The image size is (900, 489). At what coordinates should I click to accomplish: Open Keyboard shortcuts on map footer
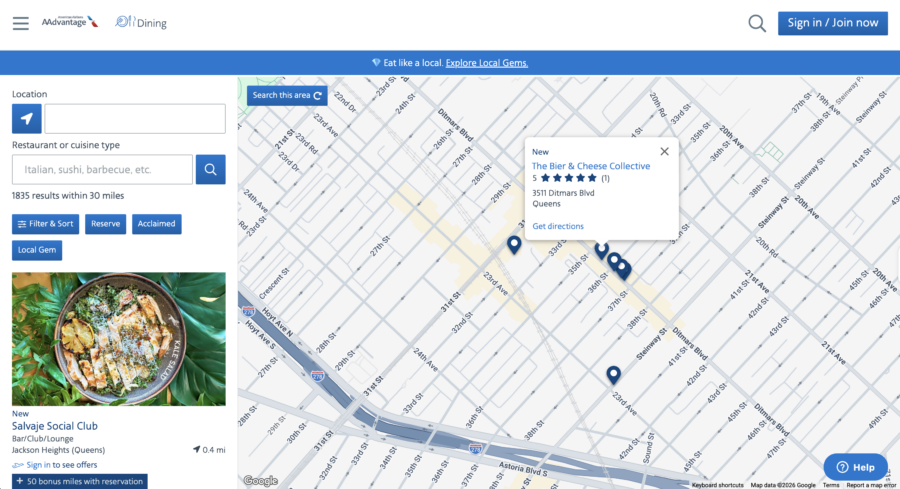(717, 485)
